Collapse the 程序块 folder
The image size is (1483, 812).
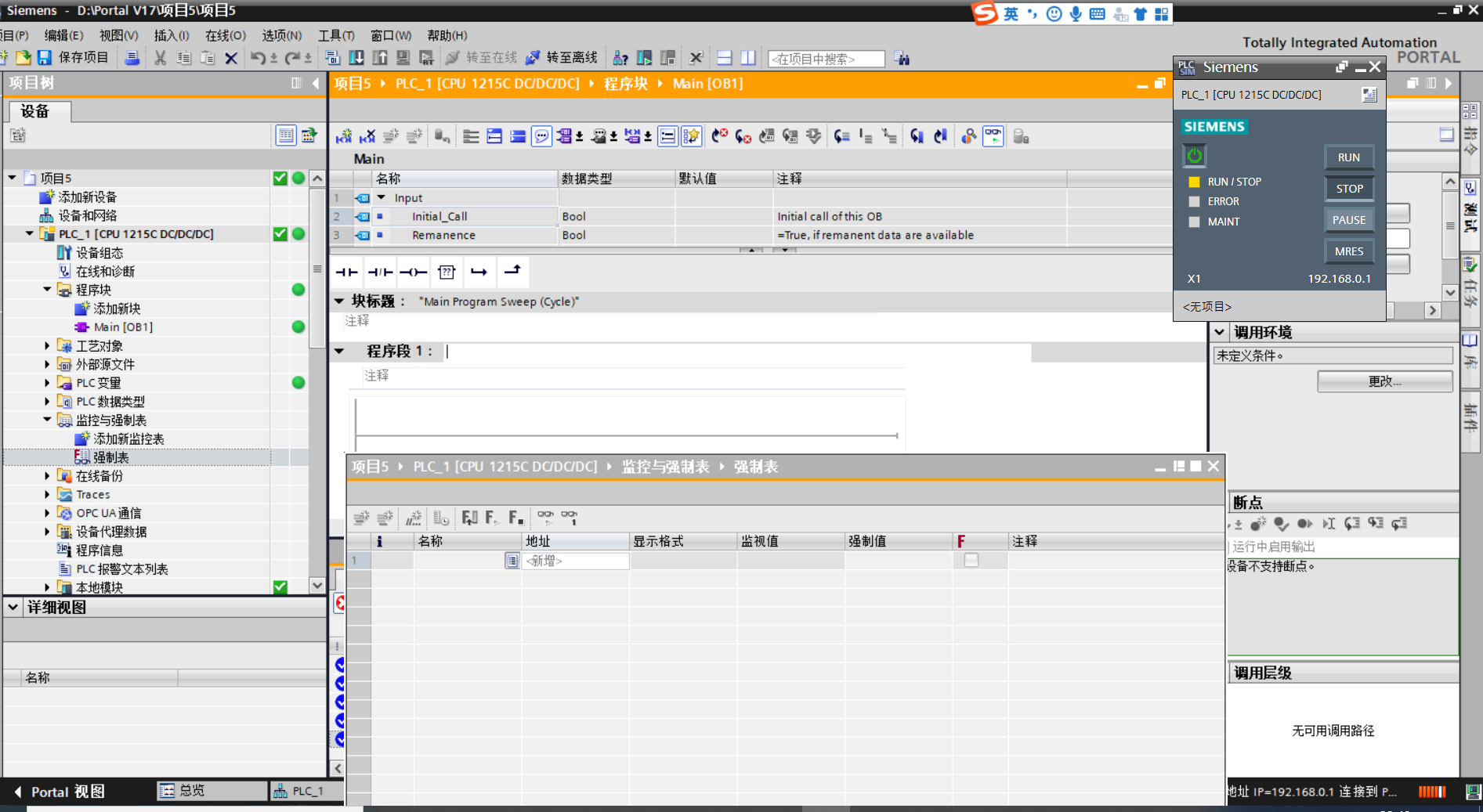(x=47, y=290)
